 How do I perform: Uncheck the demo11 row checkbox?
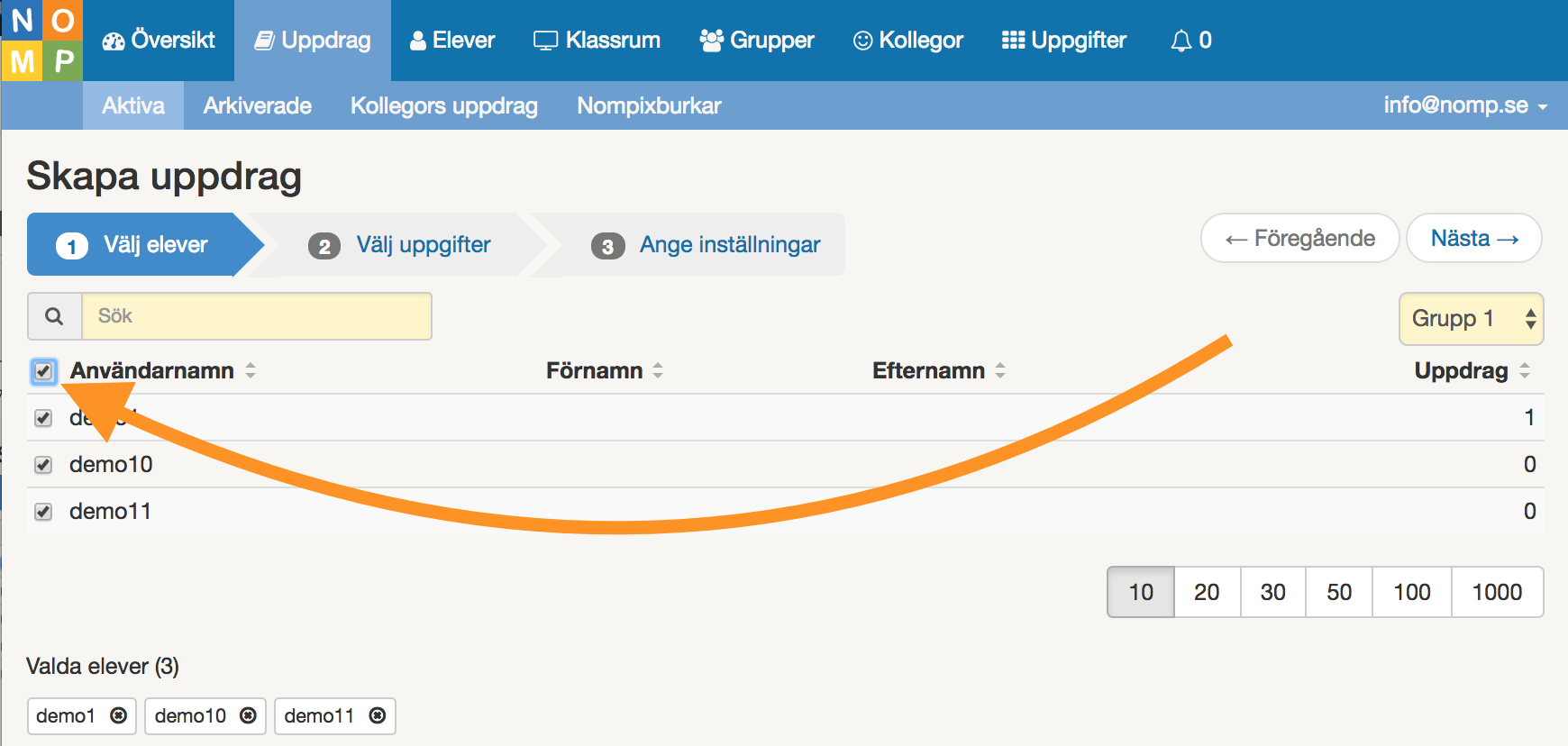click(x=43, y=512)
